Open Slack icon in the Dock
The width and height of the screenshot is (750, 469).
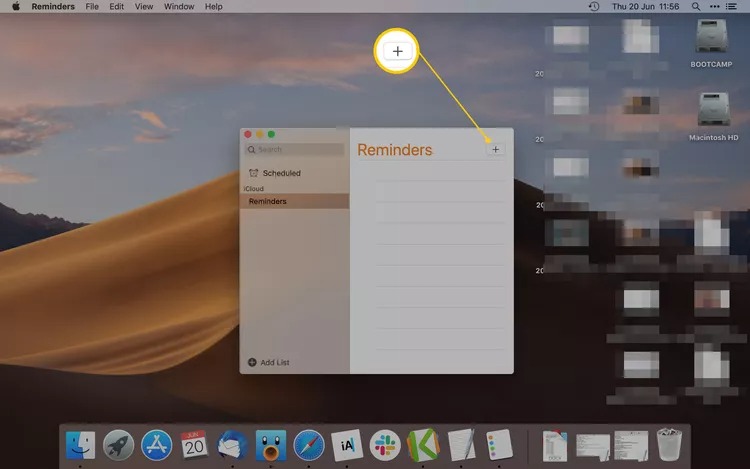coord(385,445)
